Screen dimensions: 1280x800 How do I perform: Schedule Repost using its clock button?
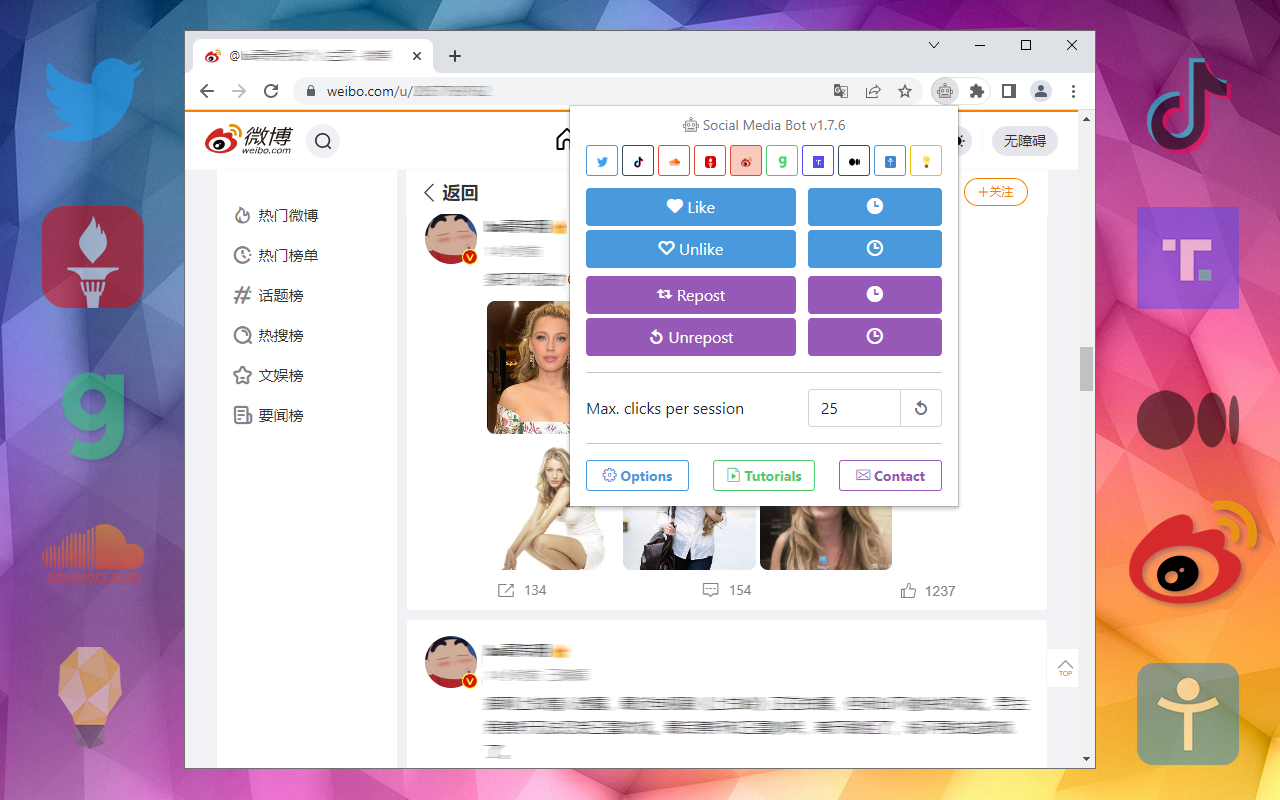point(874,295)
